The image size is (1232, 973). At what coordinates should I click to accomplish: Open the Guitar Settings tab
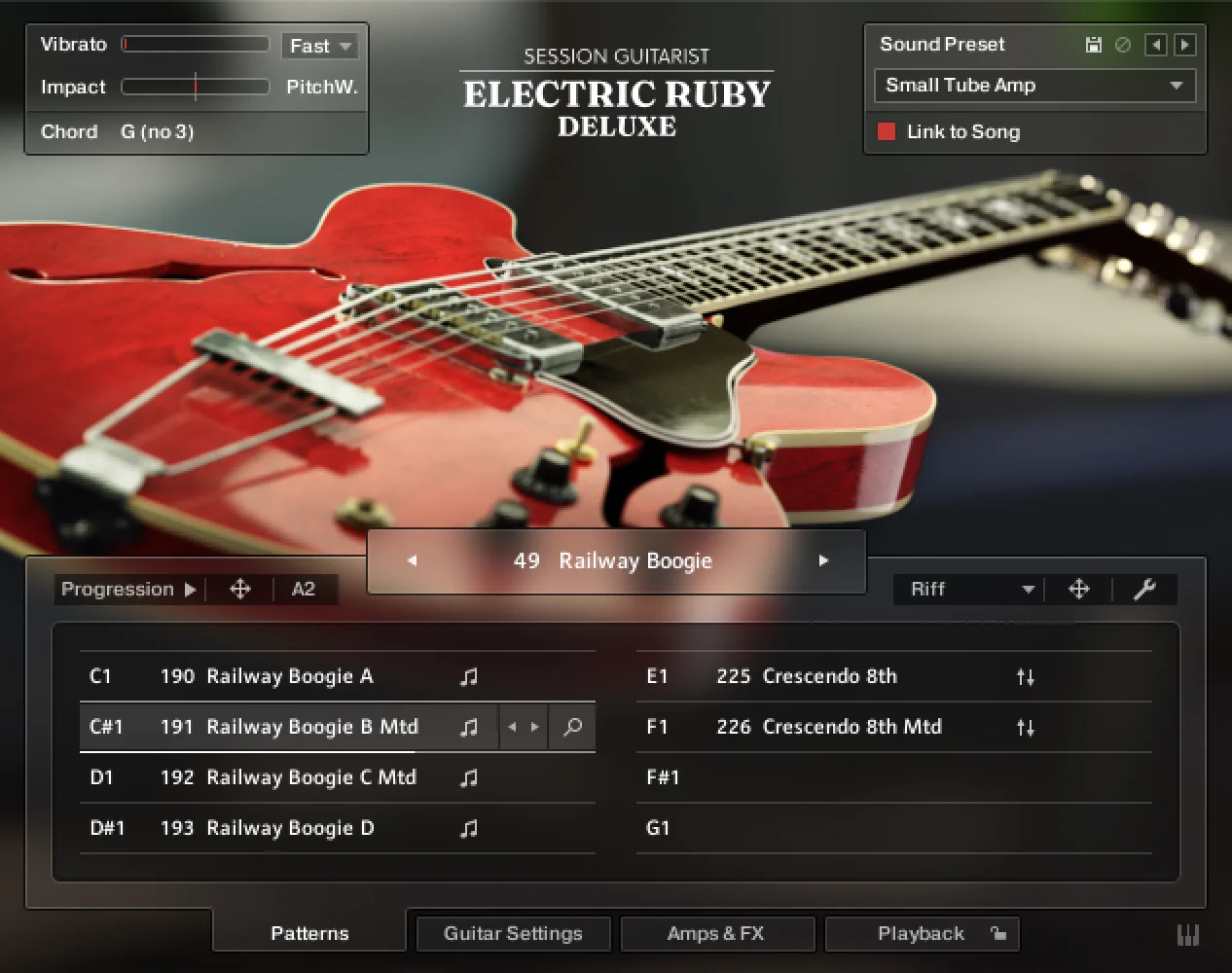513,933
